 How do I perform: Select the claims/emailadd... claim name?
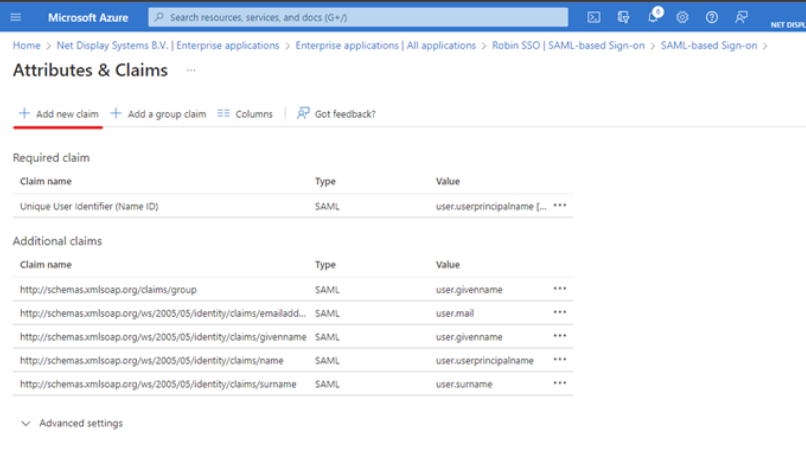coord(162,313)
